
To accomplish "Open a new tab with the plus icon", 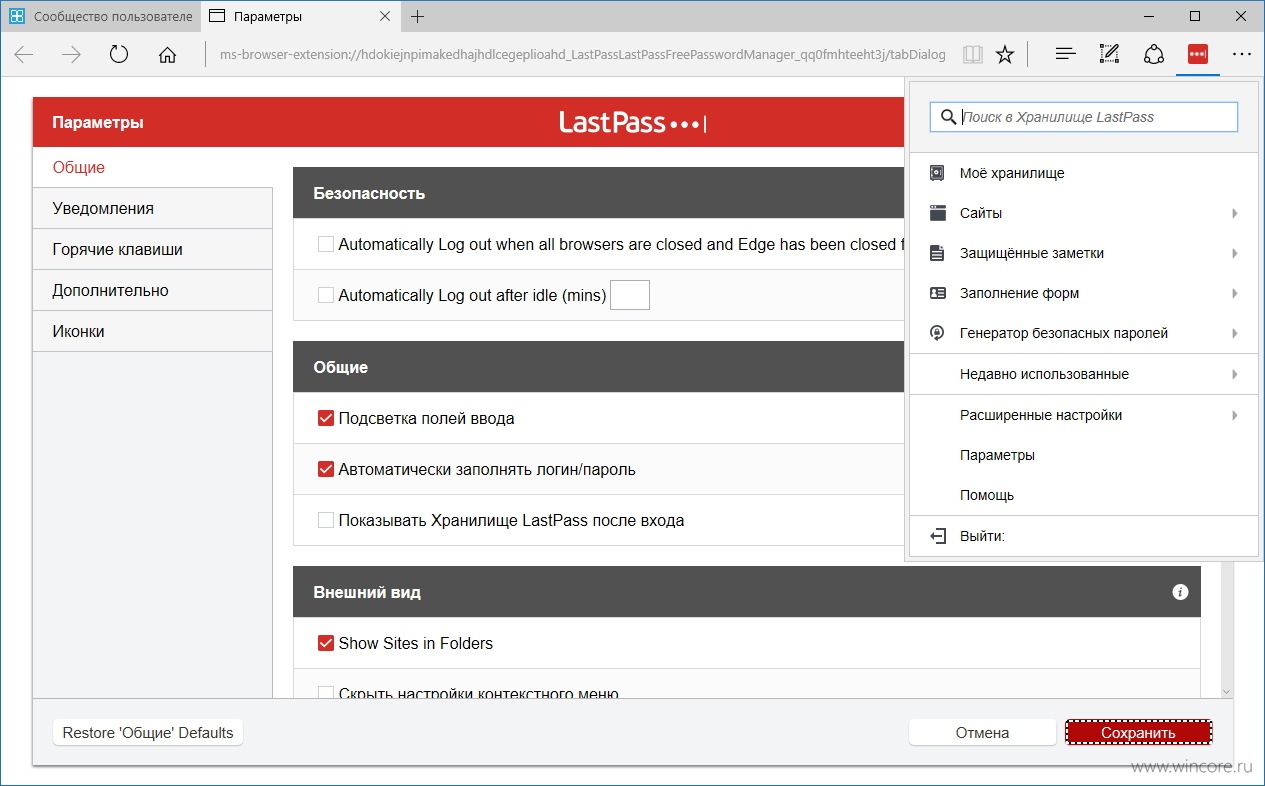I will [x=417, y=16].
